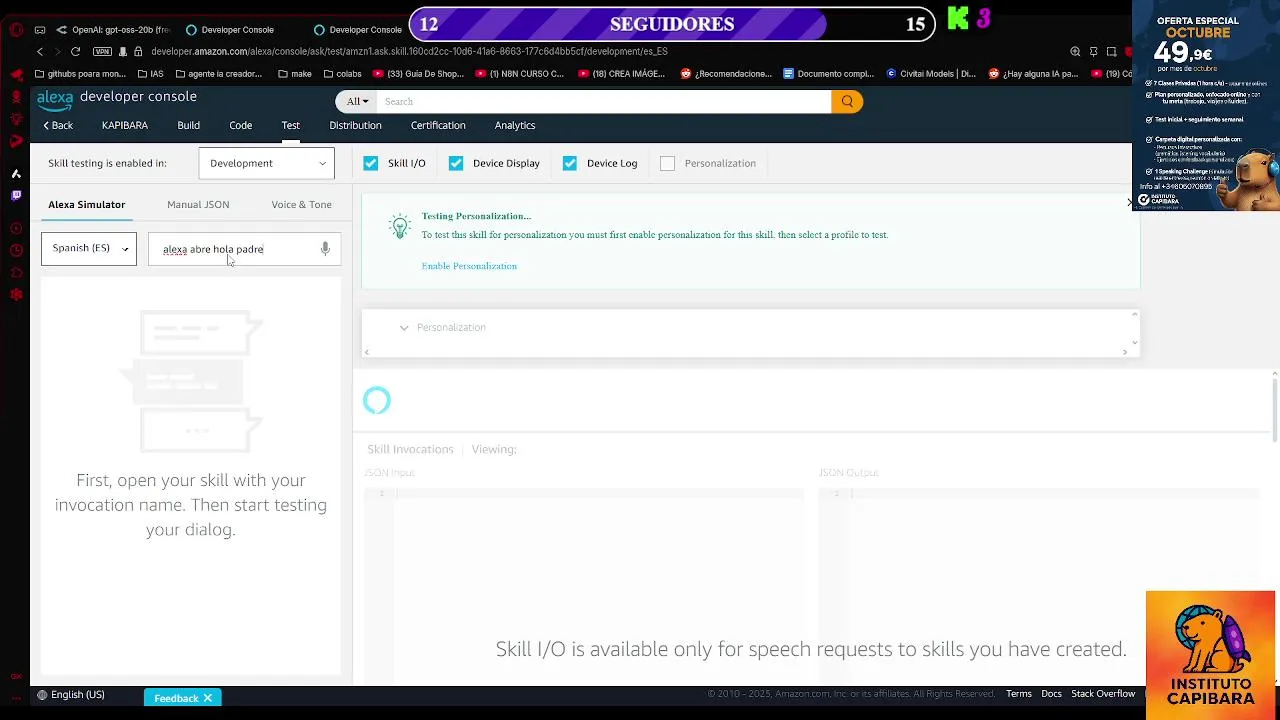Dismiss the Feedback tab with its X
Image resolution: width=1280 pixels, height=720 pixels.
click(x=208, y=698)
